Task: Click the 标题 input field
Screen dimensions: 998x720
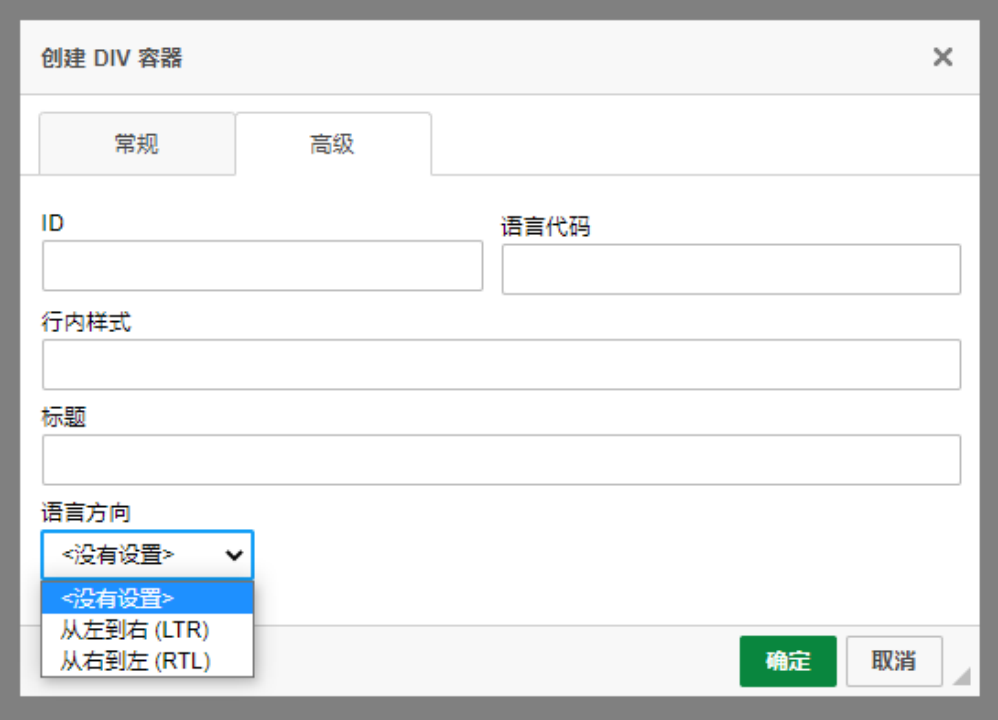Action: [500, 460]
